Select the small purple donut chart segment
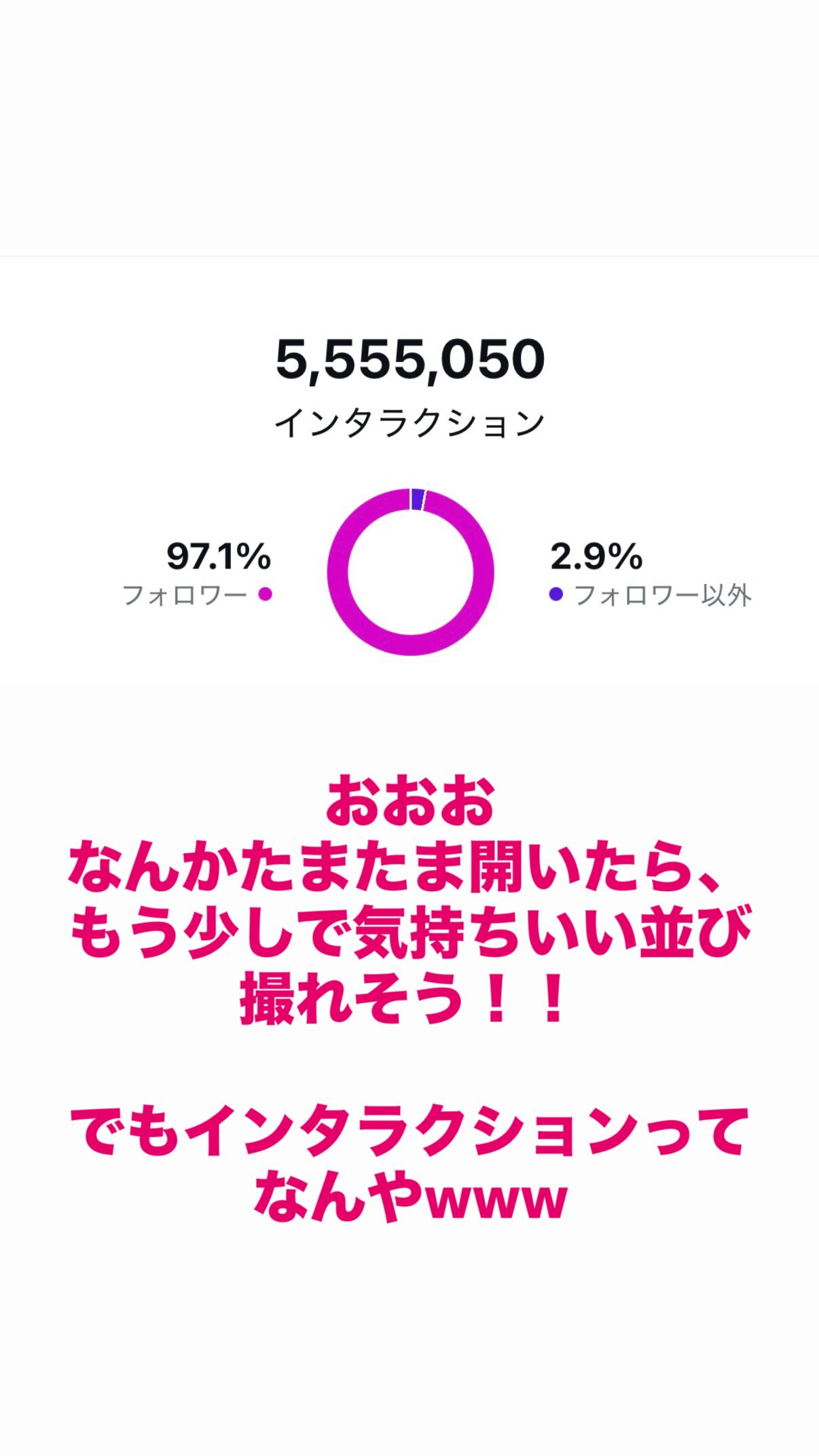This screenshot has width=819, height=1456. [417, 499]
